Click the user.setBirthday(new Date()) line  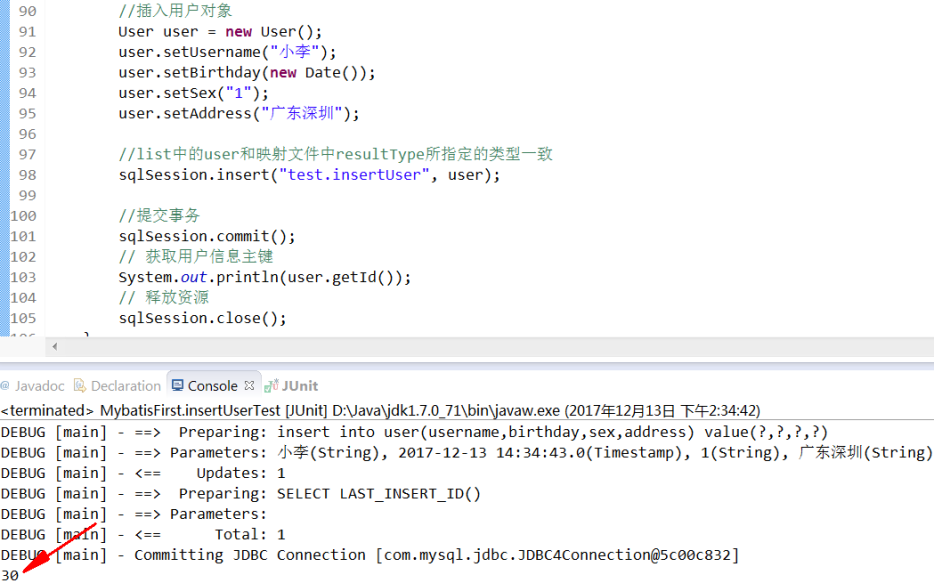point(247,73)
